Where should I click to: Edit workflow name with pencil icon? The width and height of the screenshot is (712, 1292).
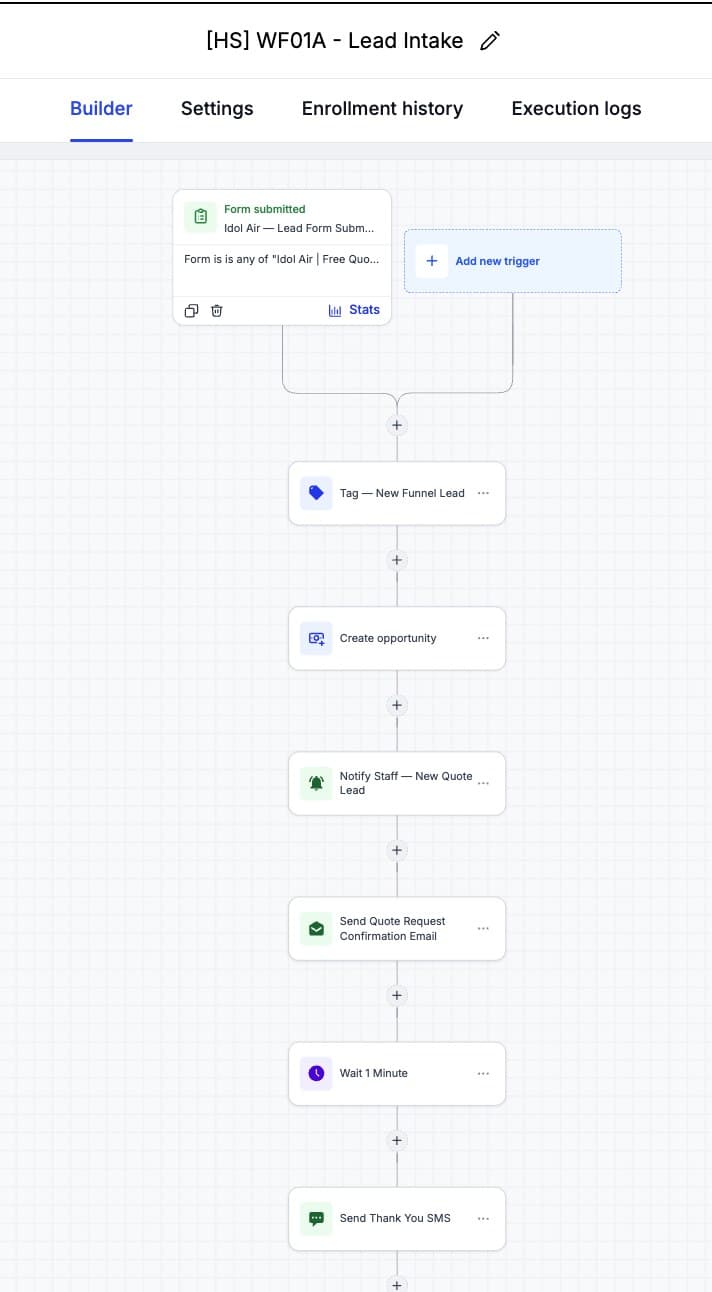pos(490,41)
